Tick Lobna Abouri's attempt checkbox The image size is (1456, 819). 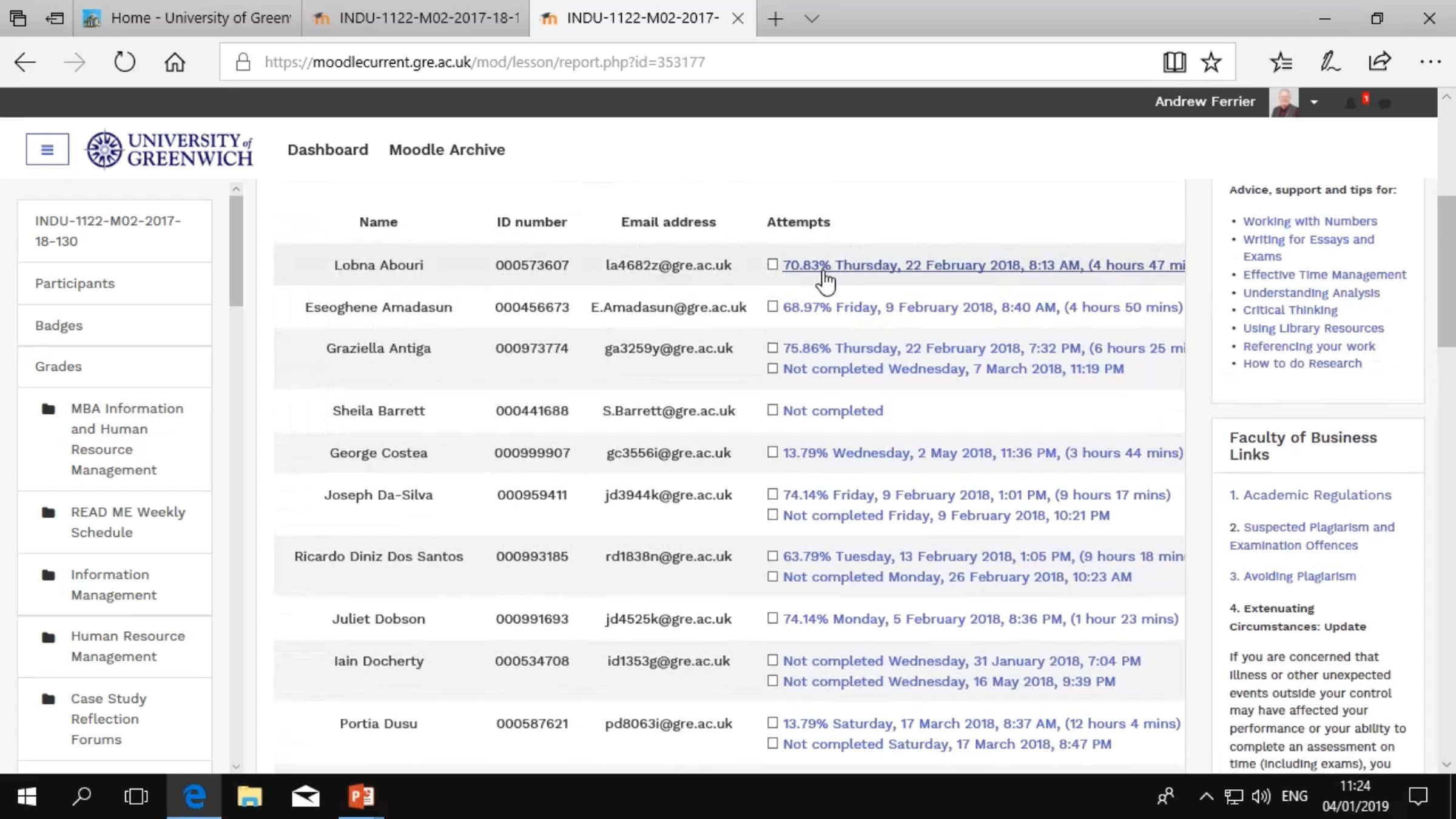[772, 265]
